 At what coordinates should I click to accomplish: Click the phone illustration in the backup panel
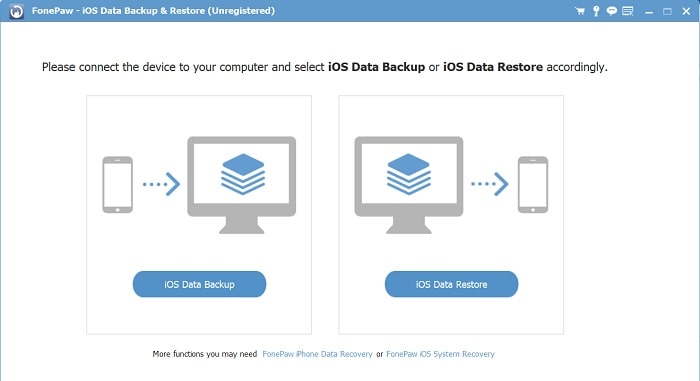click(x=117, y=184)
